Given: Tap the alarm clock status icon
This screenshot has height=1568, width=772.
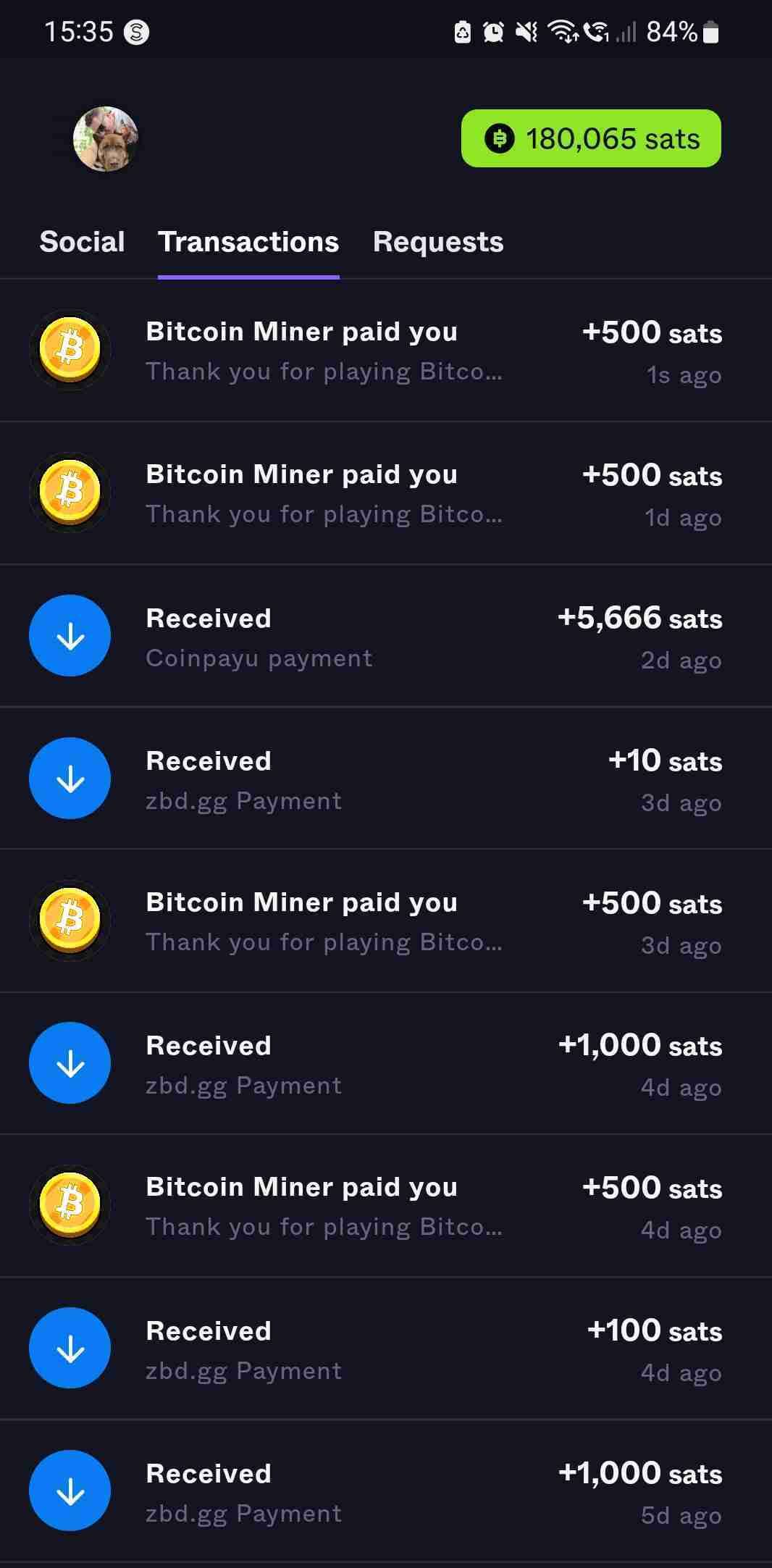Looking at the screenshot, I should coord(493,33).
